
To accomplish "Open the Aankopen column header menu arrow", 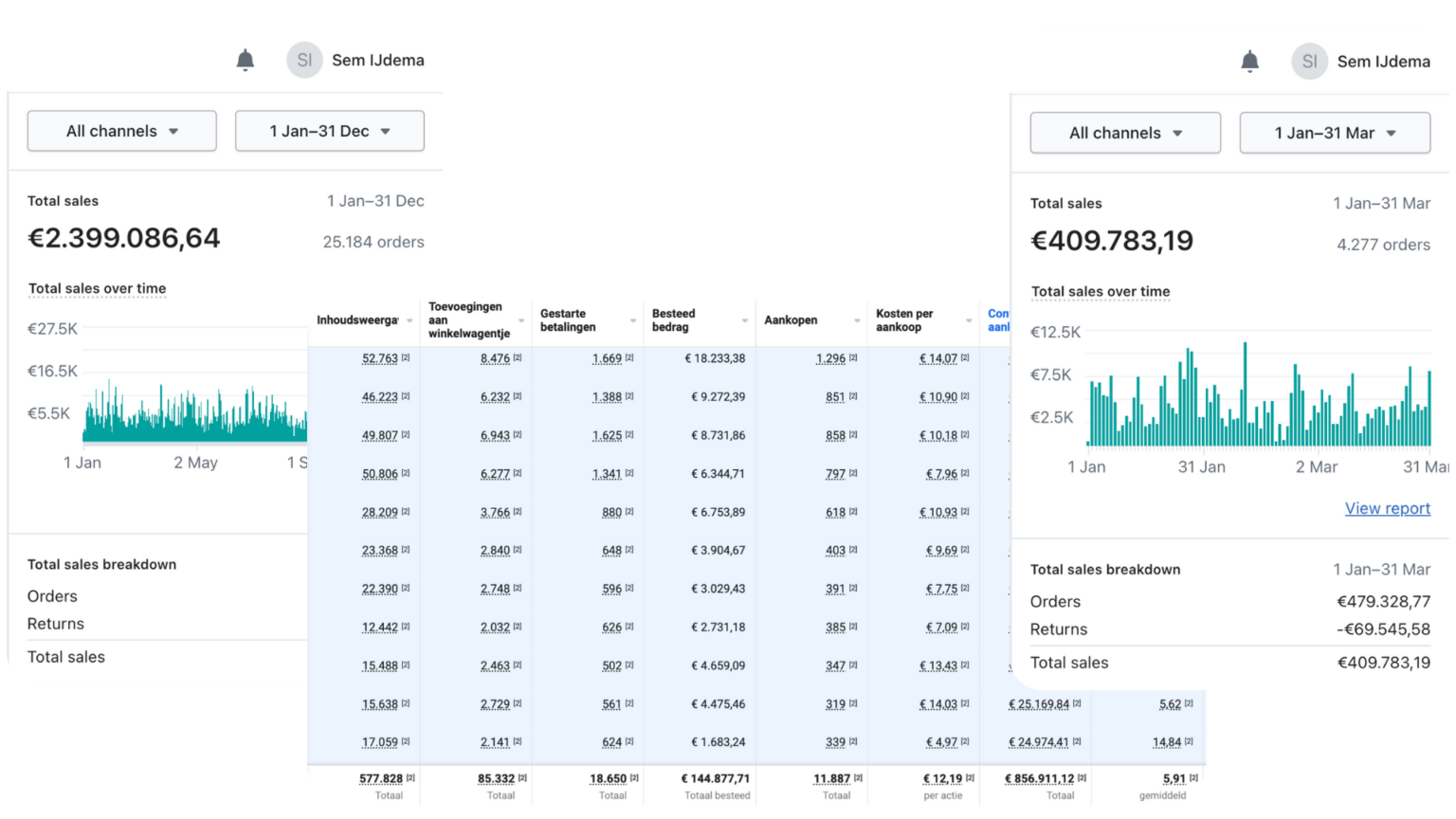I will pyautogui.click(x=856, y=321).
